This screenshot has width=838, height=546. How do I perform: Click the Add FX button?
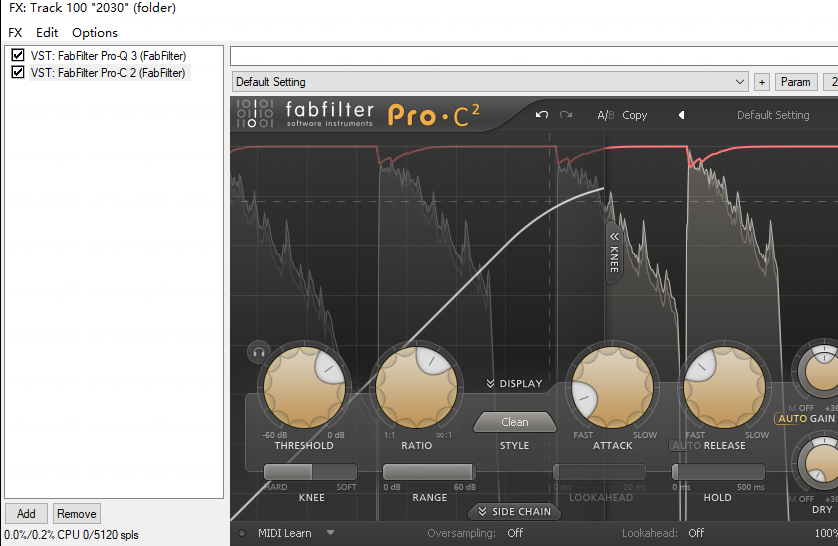26,513
